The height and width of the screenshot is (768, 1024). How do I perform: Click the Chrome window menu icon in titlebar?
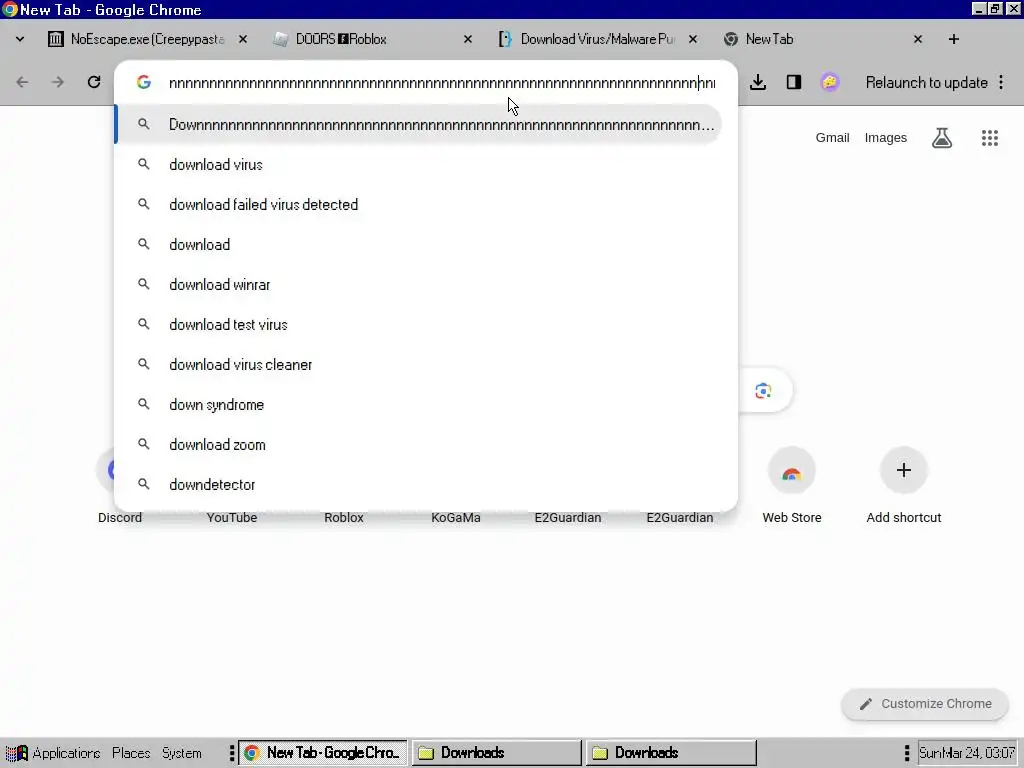click(9, 9)
